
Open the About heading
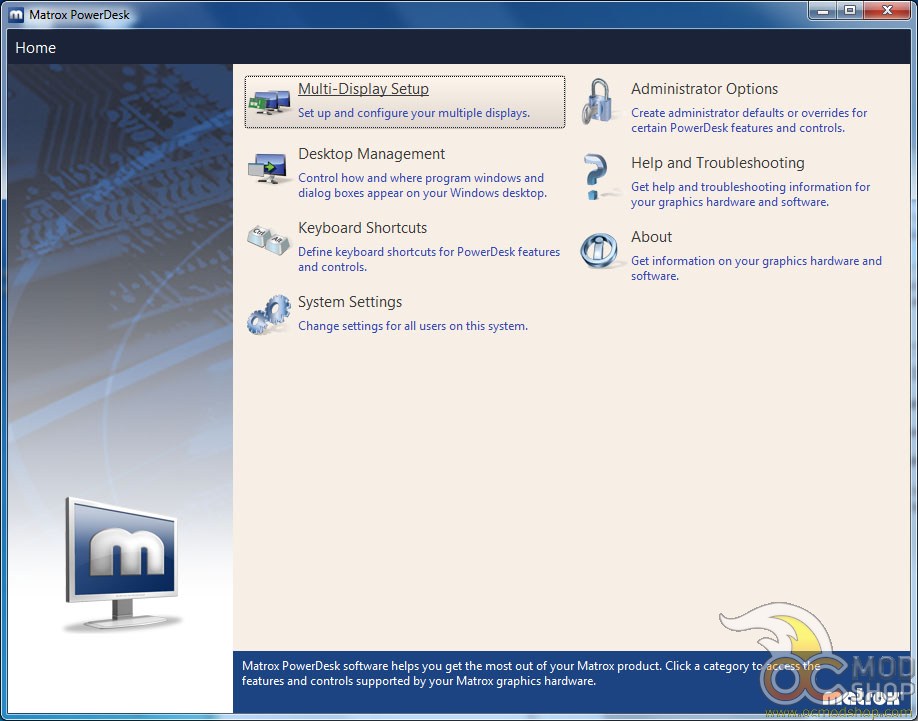[651, 237]
